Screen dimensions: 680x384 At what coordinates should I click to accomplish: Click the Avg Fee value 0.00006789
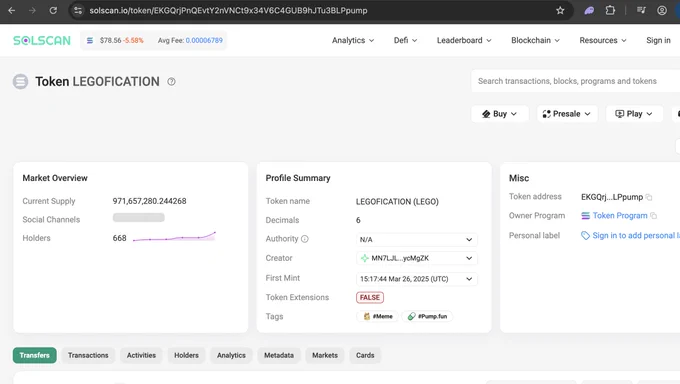coord(204,40)
